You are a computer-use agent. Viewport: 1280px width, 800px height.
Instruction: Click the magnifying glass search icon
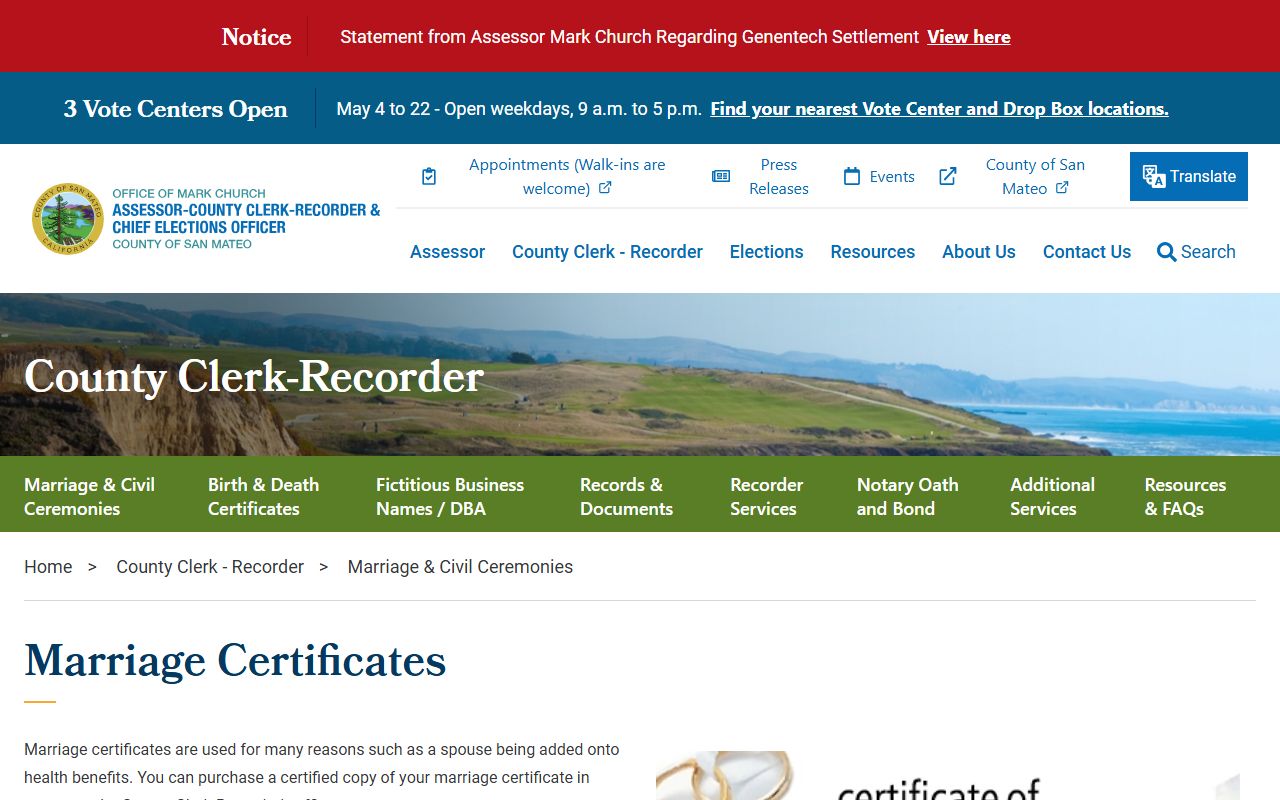[x=1166, y=252]
